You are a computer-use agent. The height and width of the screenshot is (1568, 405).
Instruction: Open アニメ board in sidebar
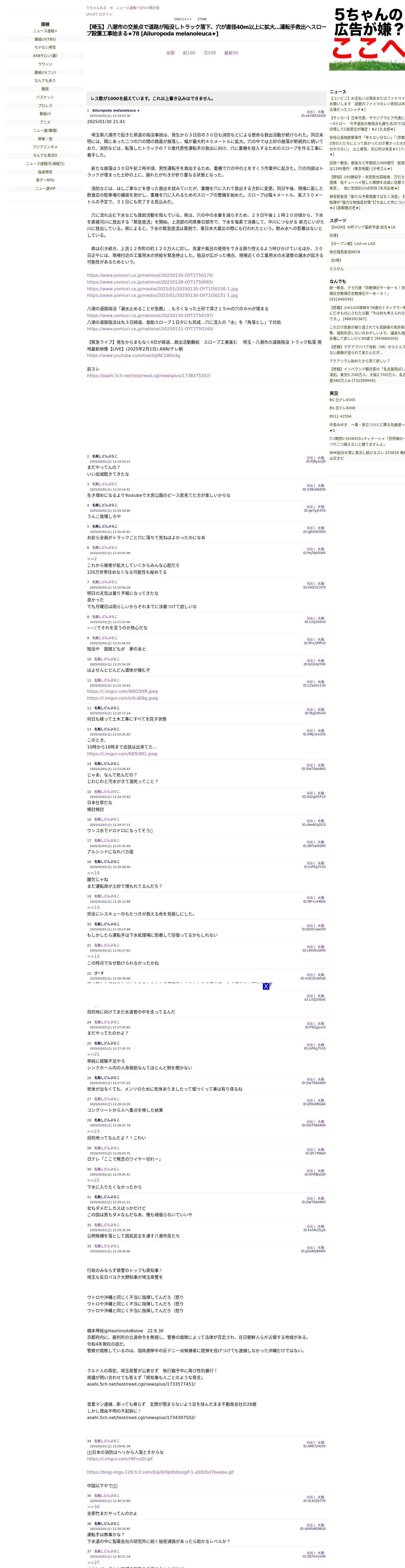[x=45, y=122]
